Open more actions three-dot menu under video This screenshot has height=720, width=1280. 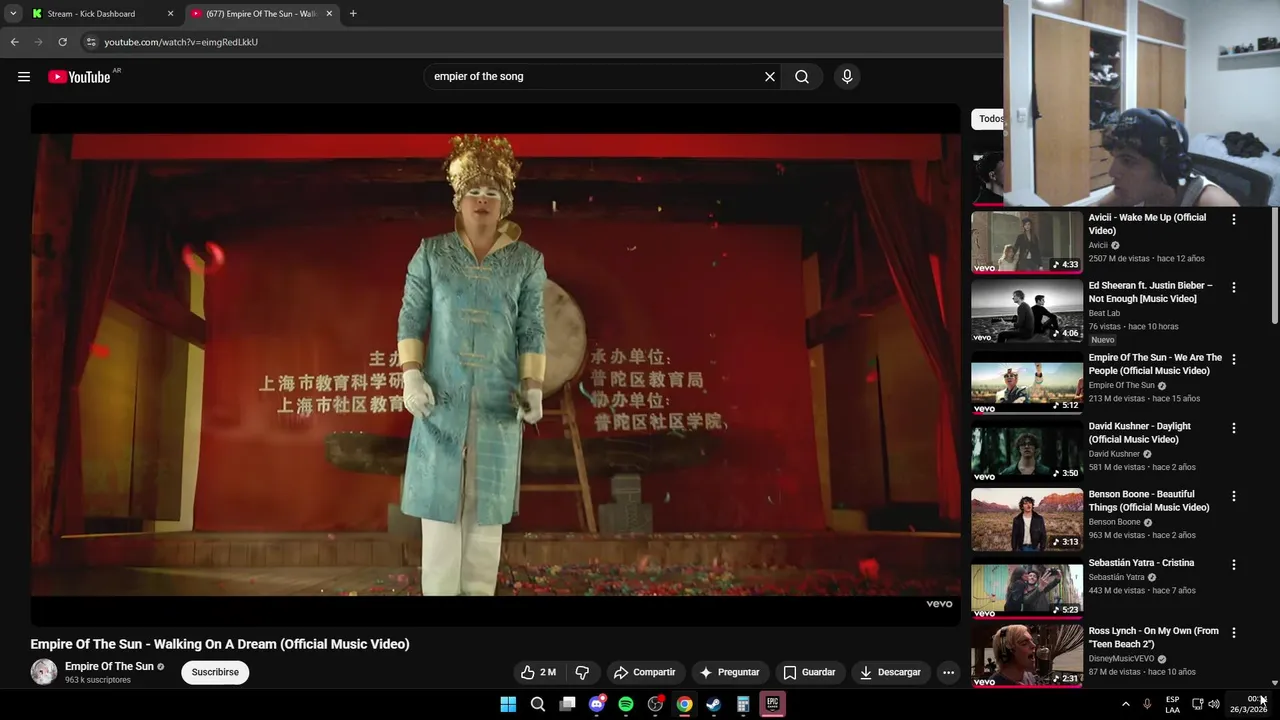(x=948, y=672)
